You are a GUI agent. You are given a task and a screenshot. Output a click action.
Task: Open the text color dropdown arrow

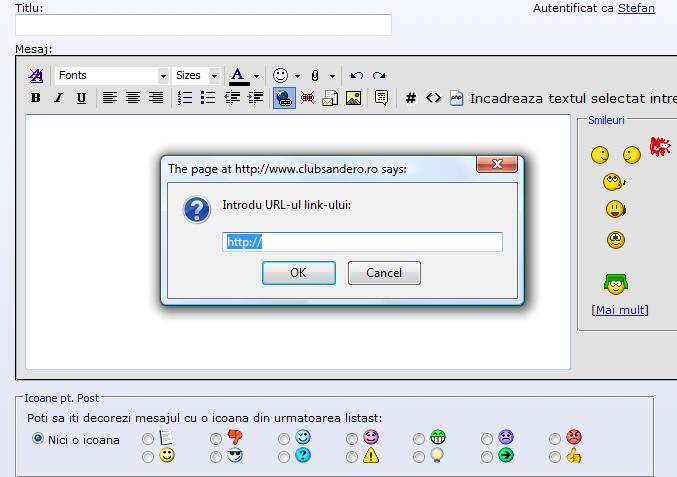256,75
